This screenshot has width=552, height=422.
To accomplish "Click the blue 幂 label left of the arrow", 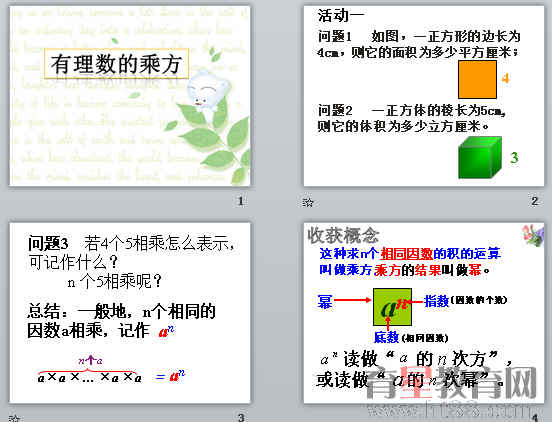I will 325,301.
